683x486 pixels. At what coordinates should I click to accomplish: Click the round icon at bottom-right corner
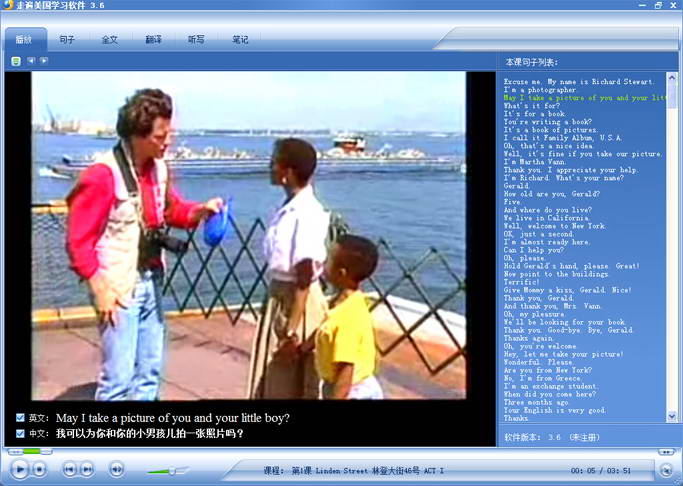(x=666, y=470)
